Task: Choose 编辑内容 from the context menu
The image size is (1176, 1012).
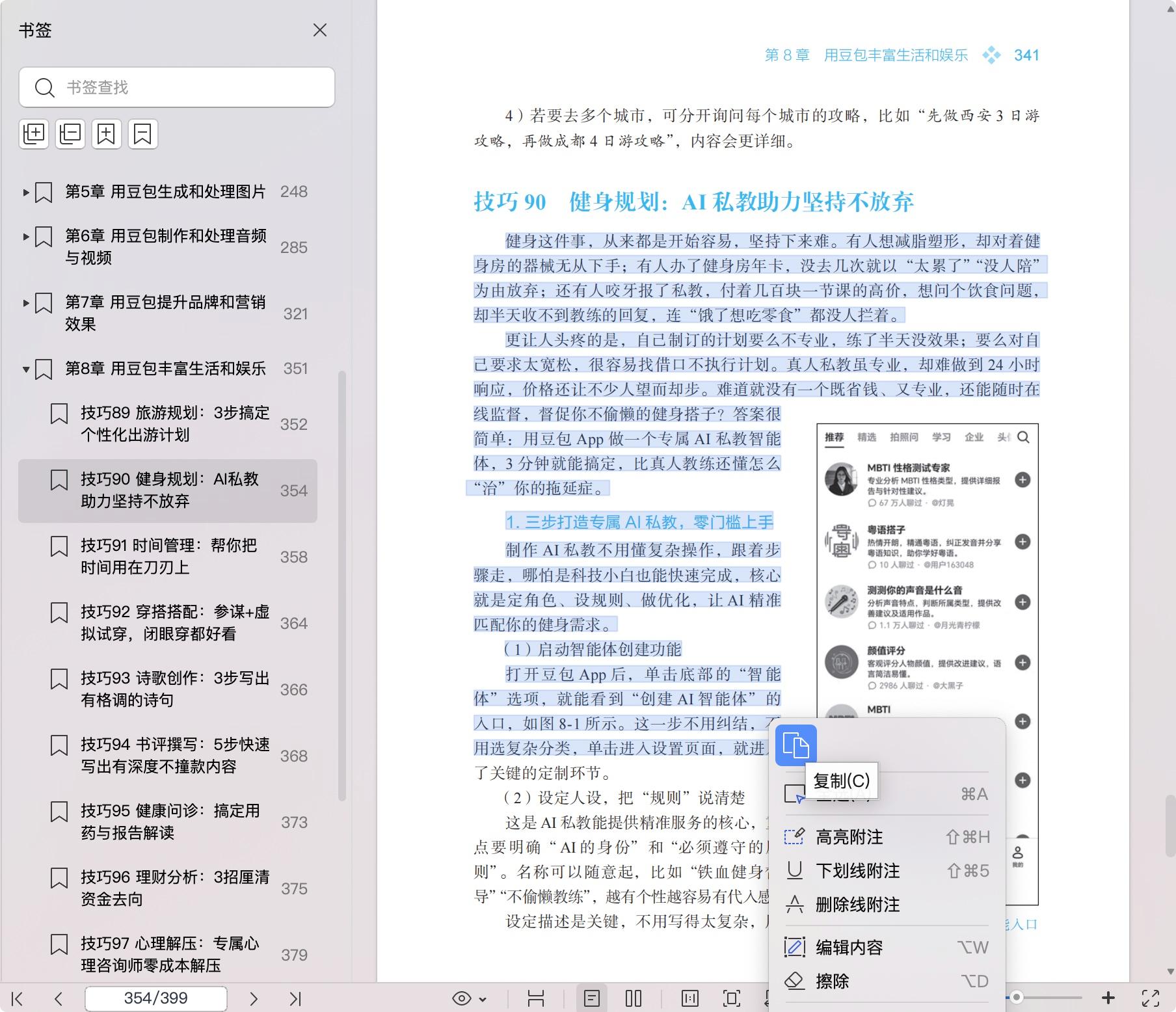Action: pos(887,948)
